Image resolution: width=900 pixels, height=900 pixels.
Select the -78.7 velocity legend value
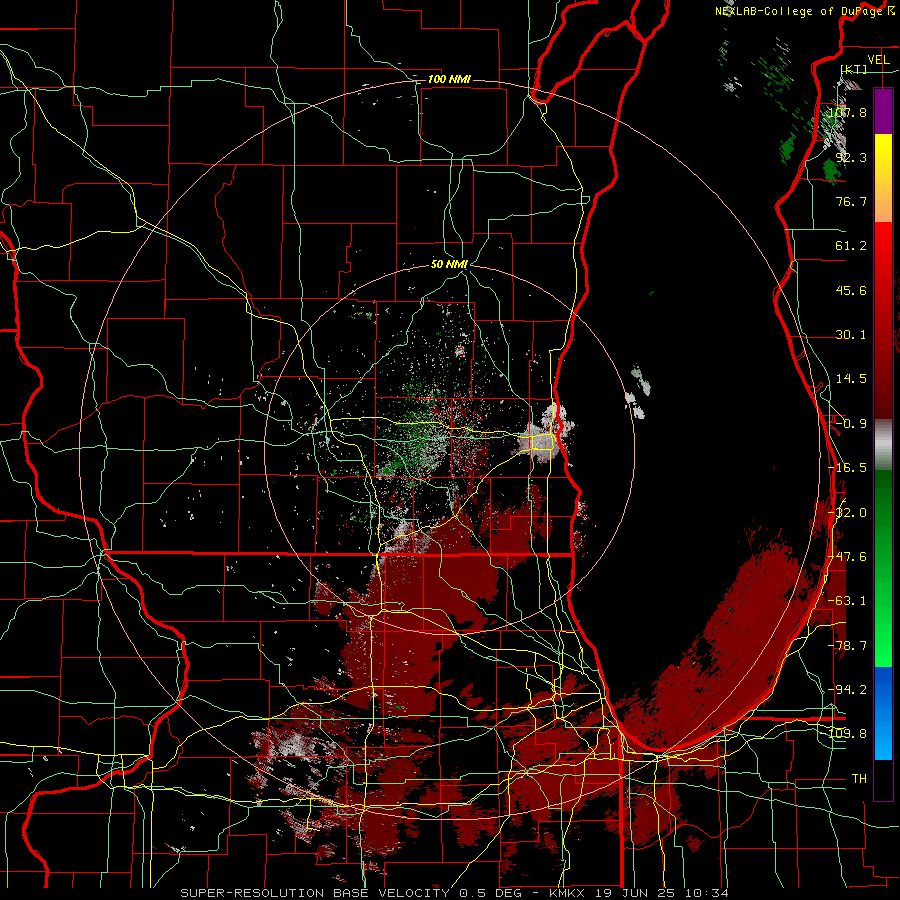click(847, 646)
